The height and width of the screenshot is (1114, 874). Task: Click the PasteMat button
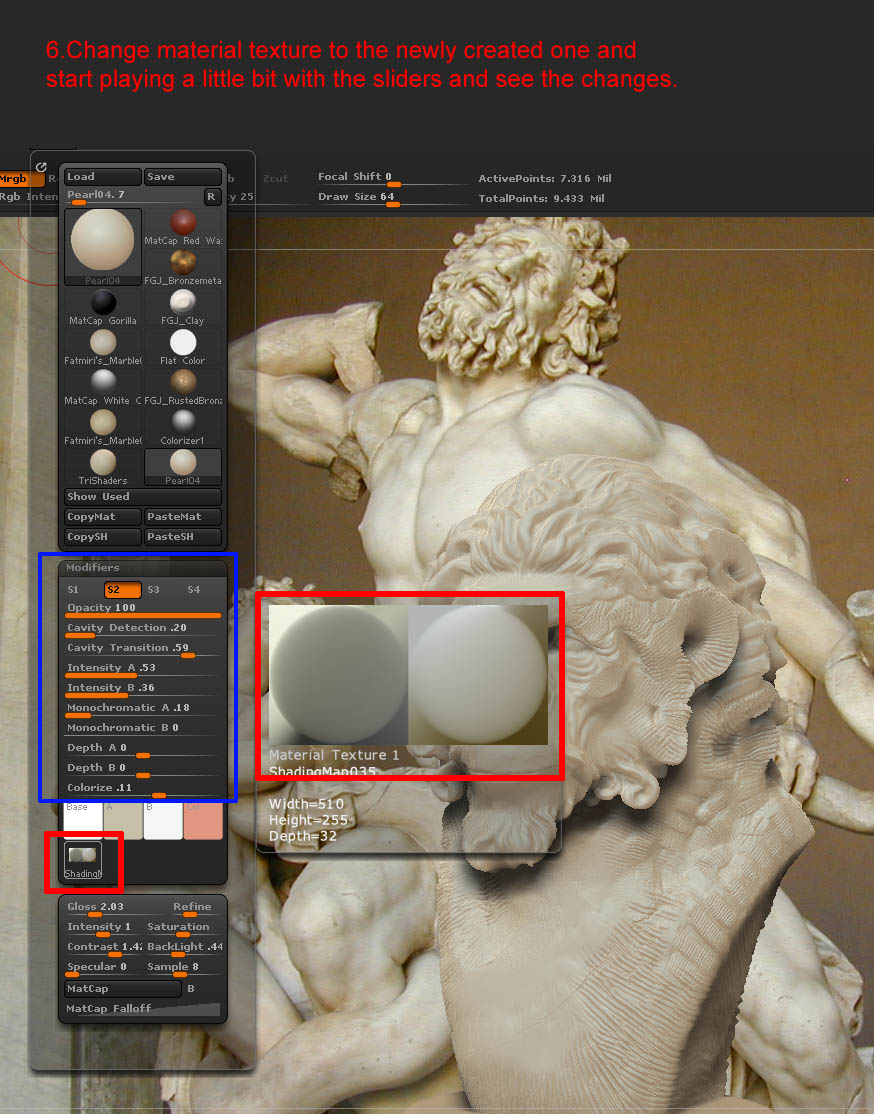coord(183,517)
